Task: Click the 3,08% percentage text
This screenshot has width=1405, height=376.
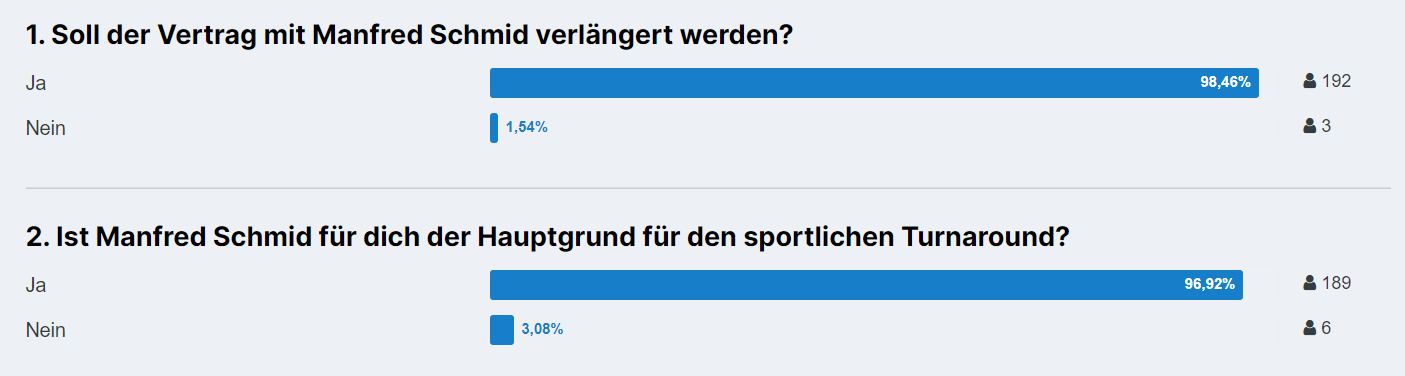Action: coord(543,330)
